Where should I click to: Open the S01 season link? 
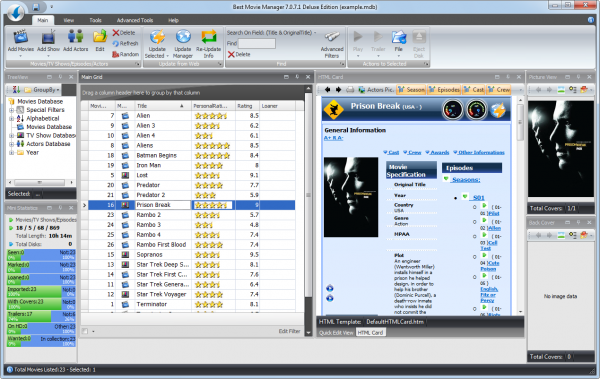[x=479, y=198]
